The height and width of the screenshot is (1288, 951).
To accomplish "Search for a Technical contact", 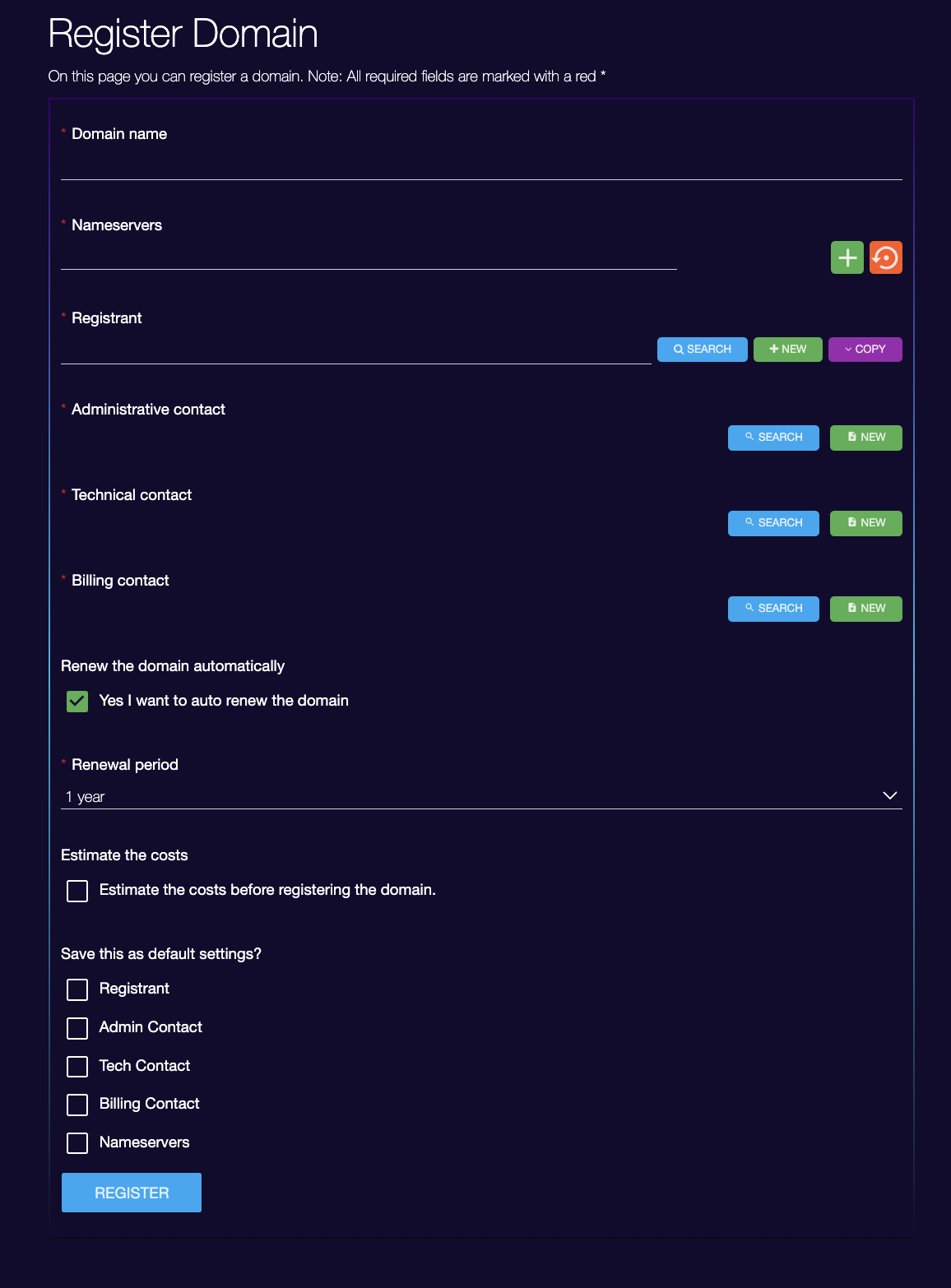I will [x=773, y=523].
